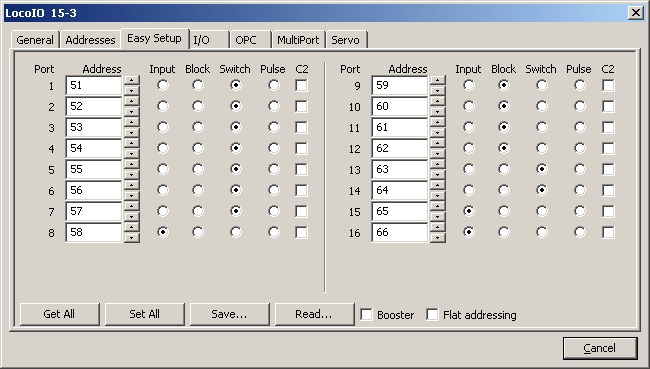
Task: Decrease port 5 address with down arrow
Action: [x=131, y=175]
